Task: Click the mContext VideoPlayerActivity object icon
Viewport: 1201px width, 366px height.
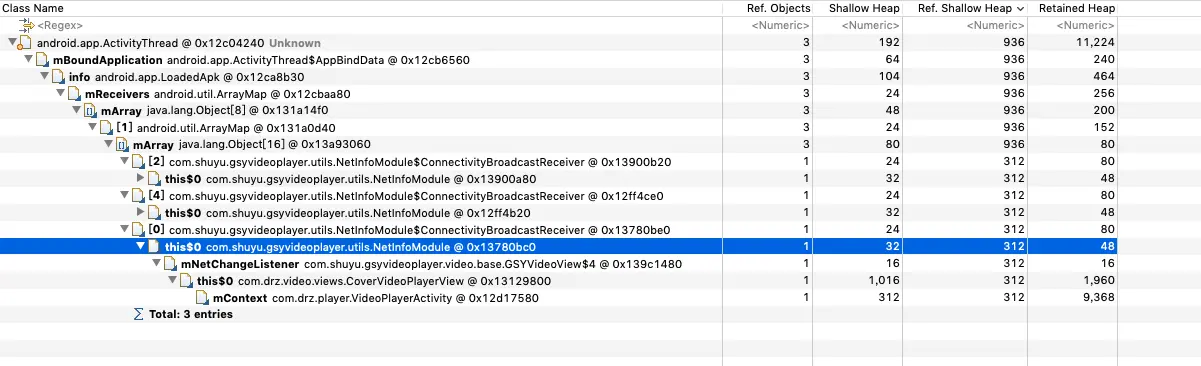Action: pyautogui.click(x=202, y=297)
